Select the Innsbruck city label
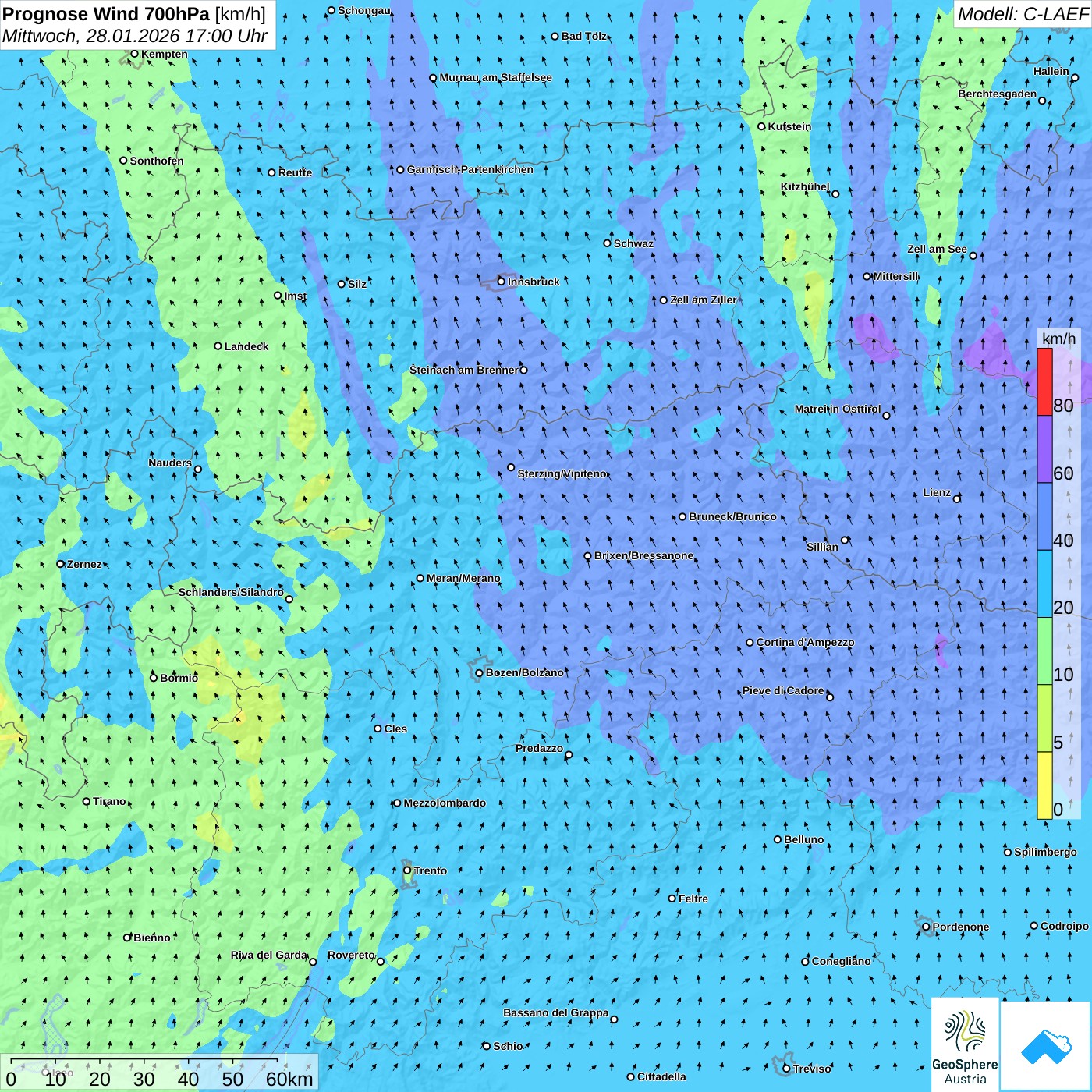Image resolution: width=1092 pixels, height=1092 pixels. (534, 282)
